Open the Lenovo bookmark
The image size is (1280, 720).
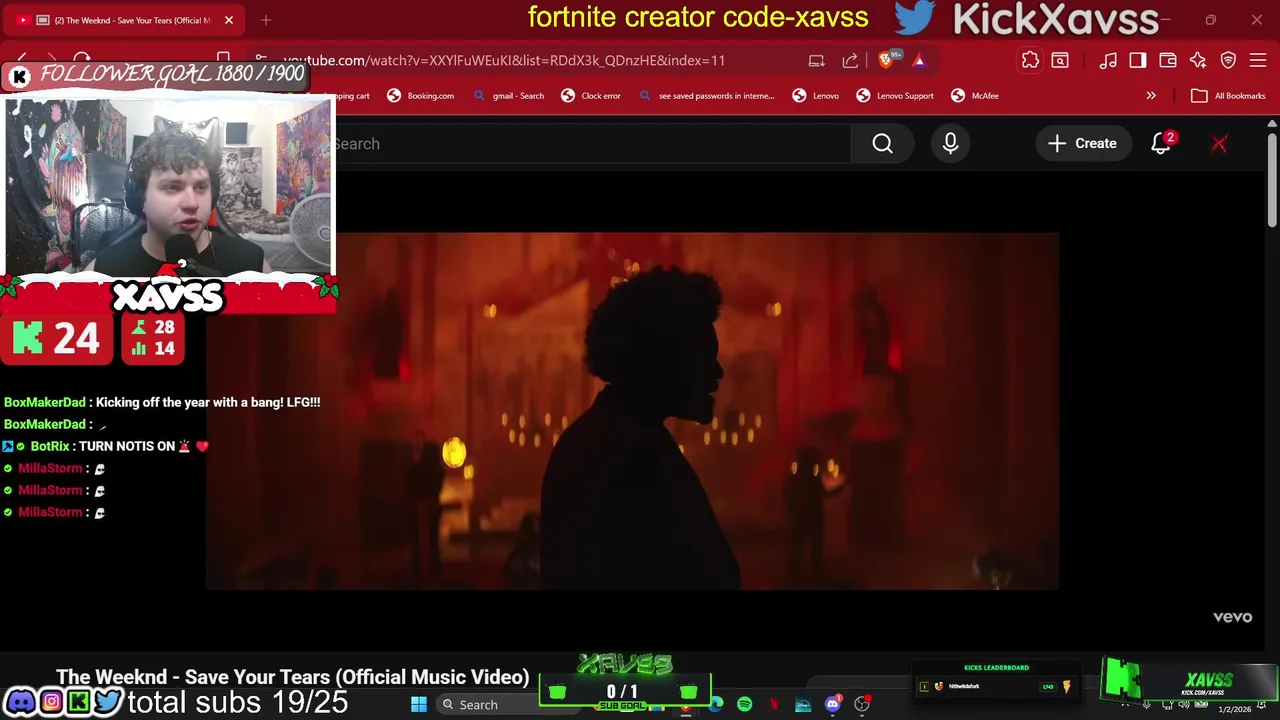click(816, 96)
